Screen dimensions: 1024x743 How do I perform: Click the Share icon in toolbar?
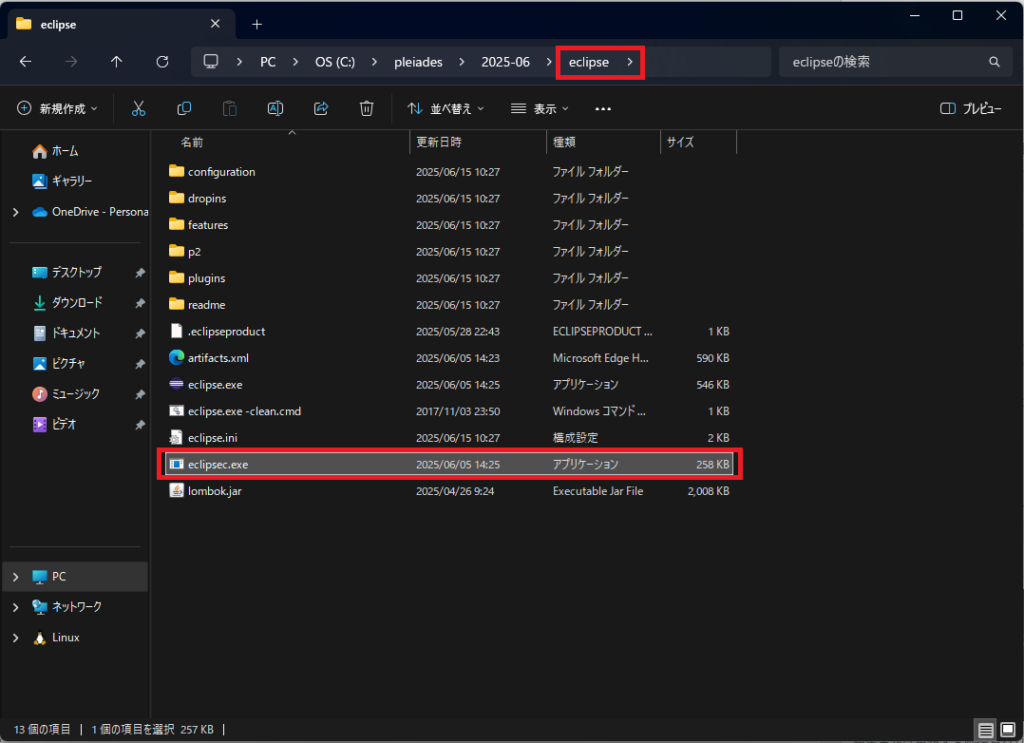click(x=321, y=108)
